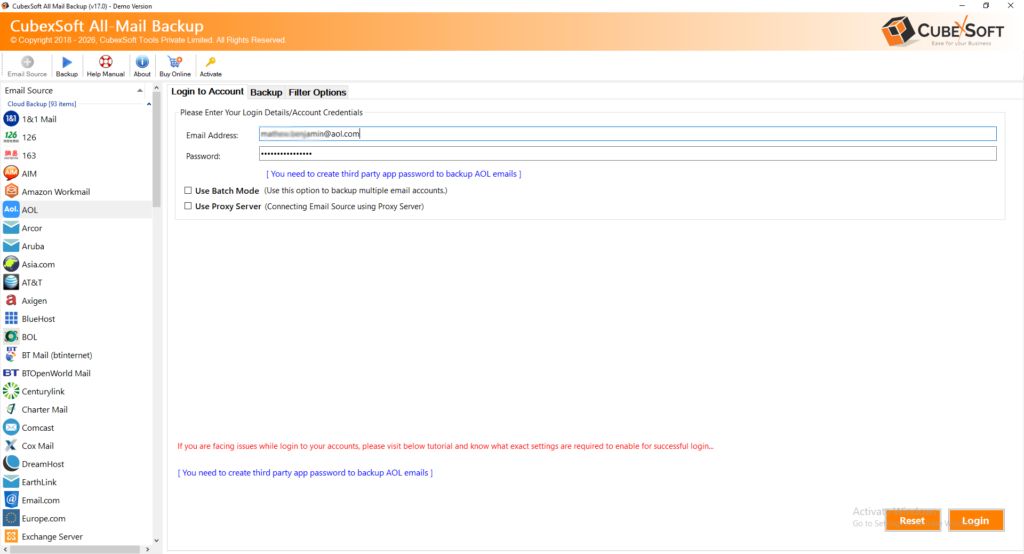Select the 1&1 Mail icon
1024x554 pixels.
pos(11,118)
